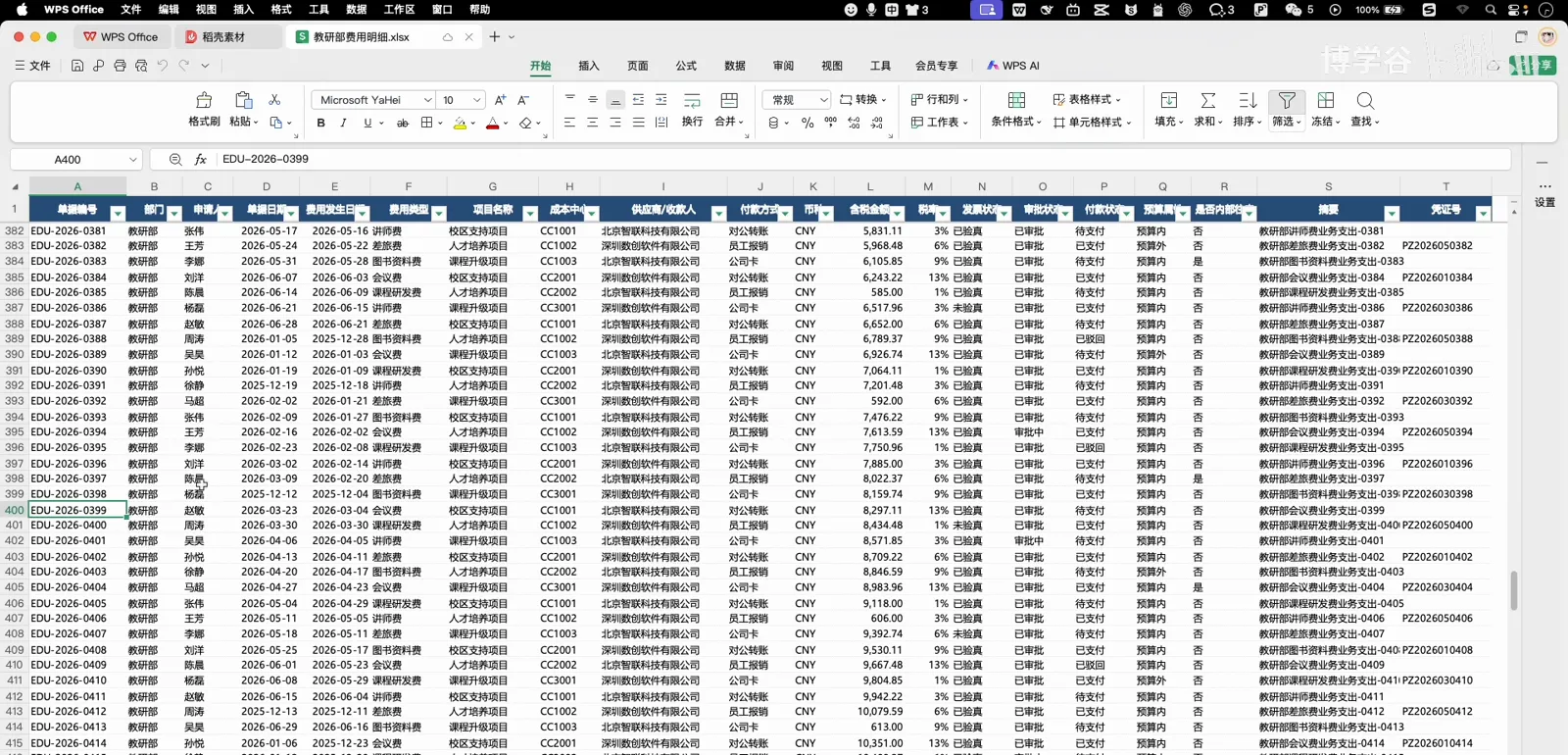The width and height of the screenshot is (1568, 755).
Task: Click the increase decimal places icon
Action: pos(854,123)
